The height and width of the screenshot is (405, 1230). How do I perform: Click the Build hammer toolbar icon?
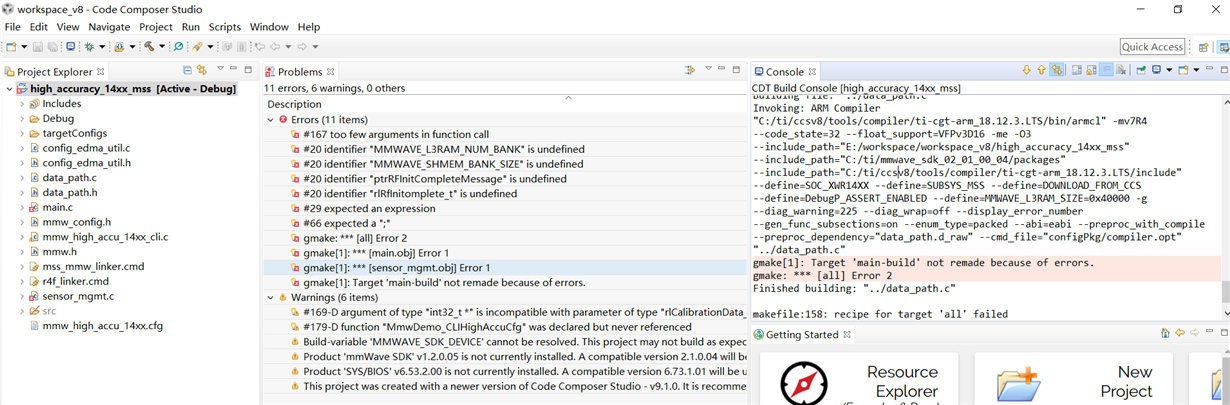click(149, 46)
